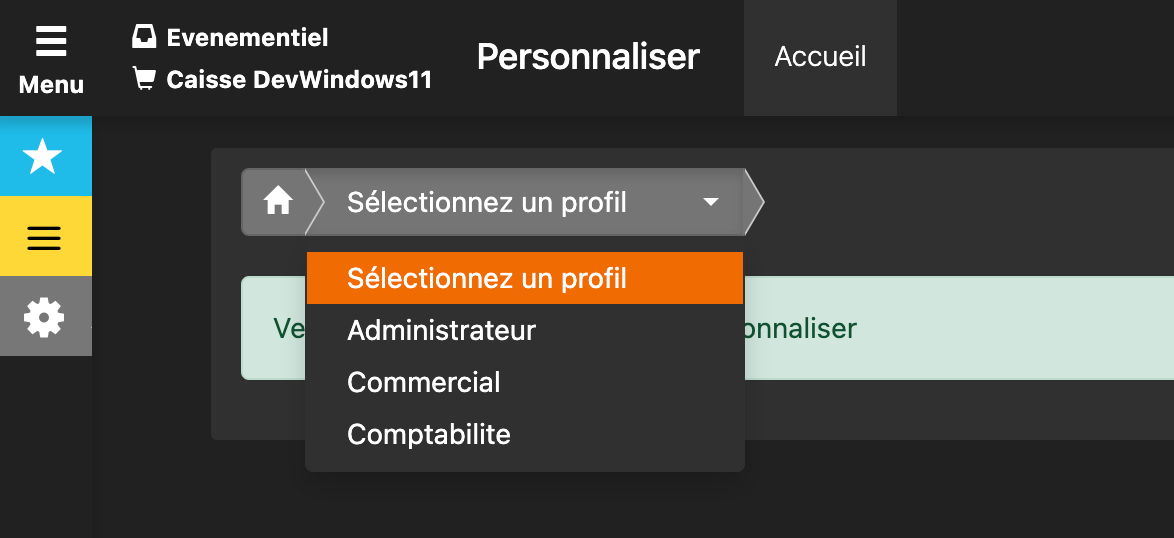Choose the highlighted Sélectionnez un profil option
The image size is (1174, 538).
(x=525, y=278)
